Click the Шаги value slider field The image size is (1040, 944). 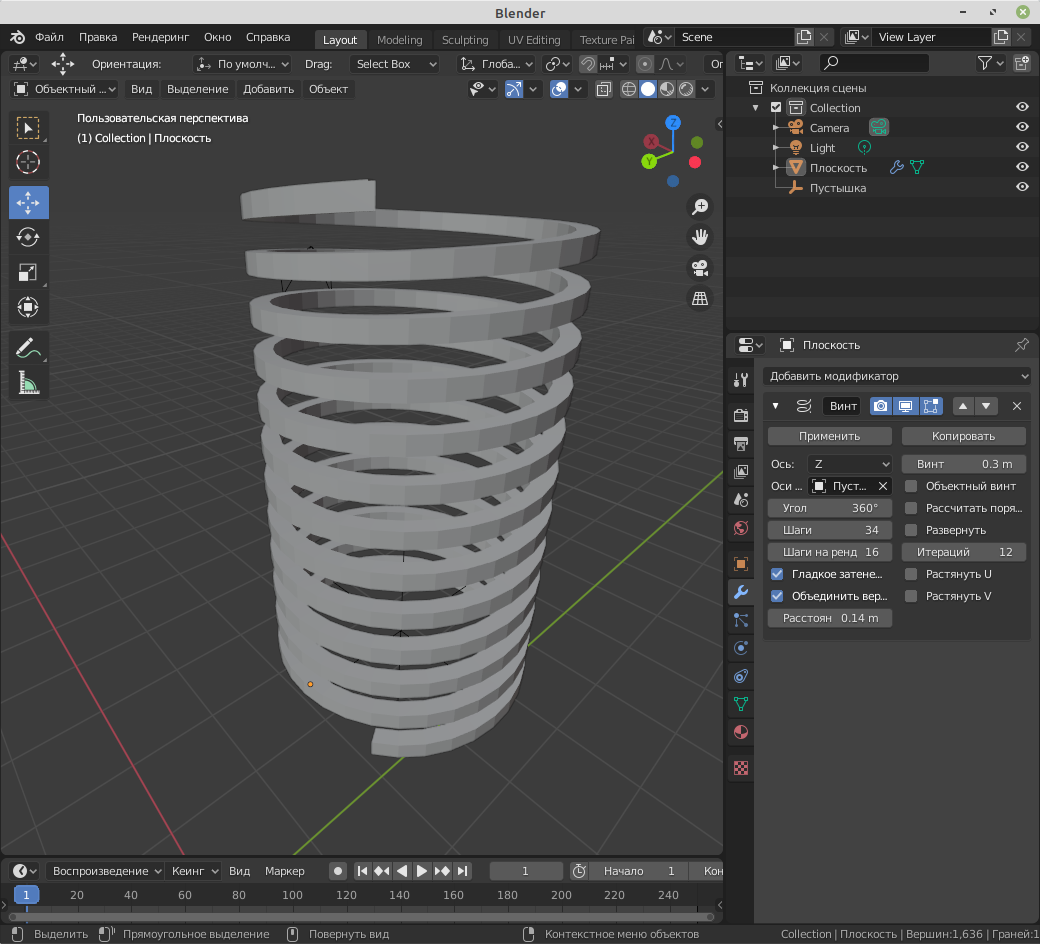point(829,530)
